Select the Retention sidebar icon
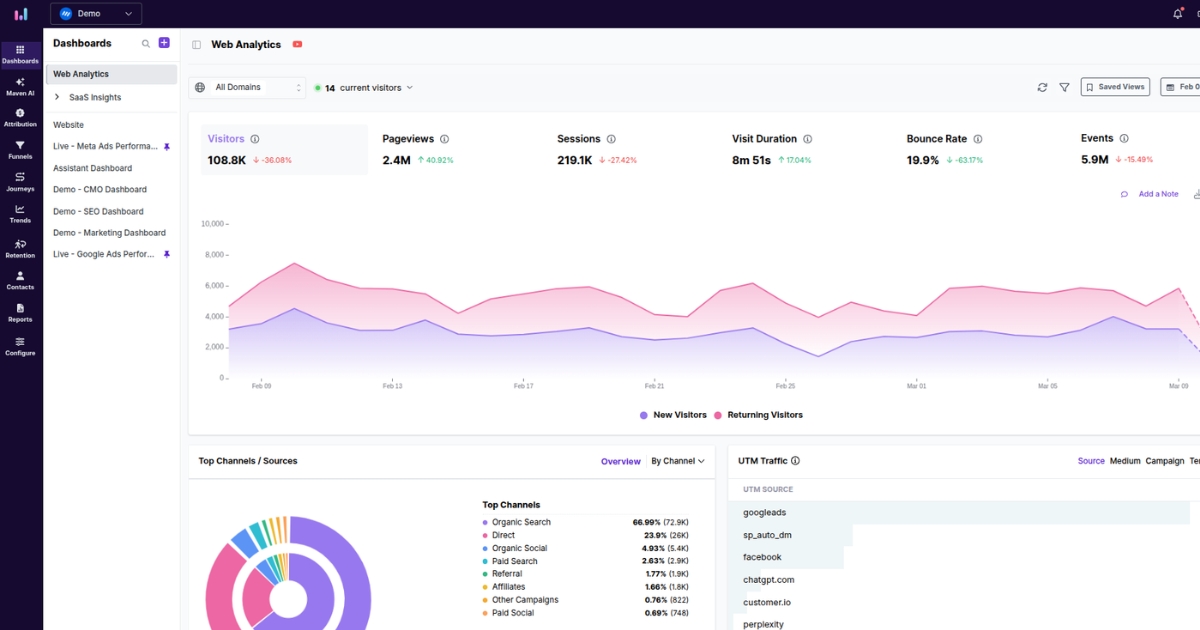The width and height of the screenshot is (1200, 630). tap(20, 249)
